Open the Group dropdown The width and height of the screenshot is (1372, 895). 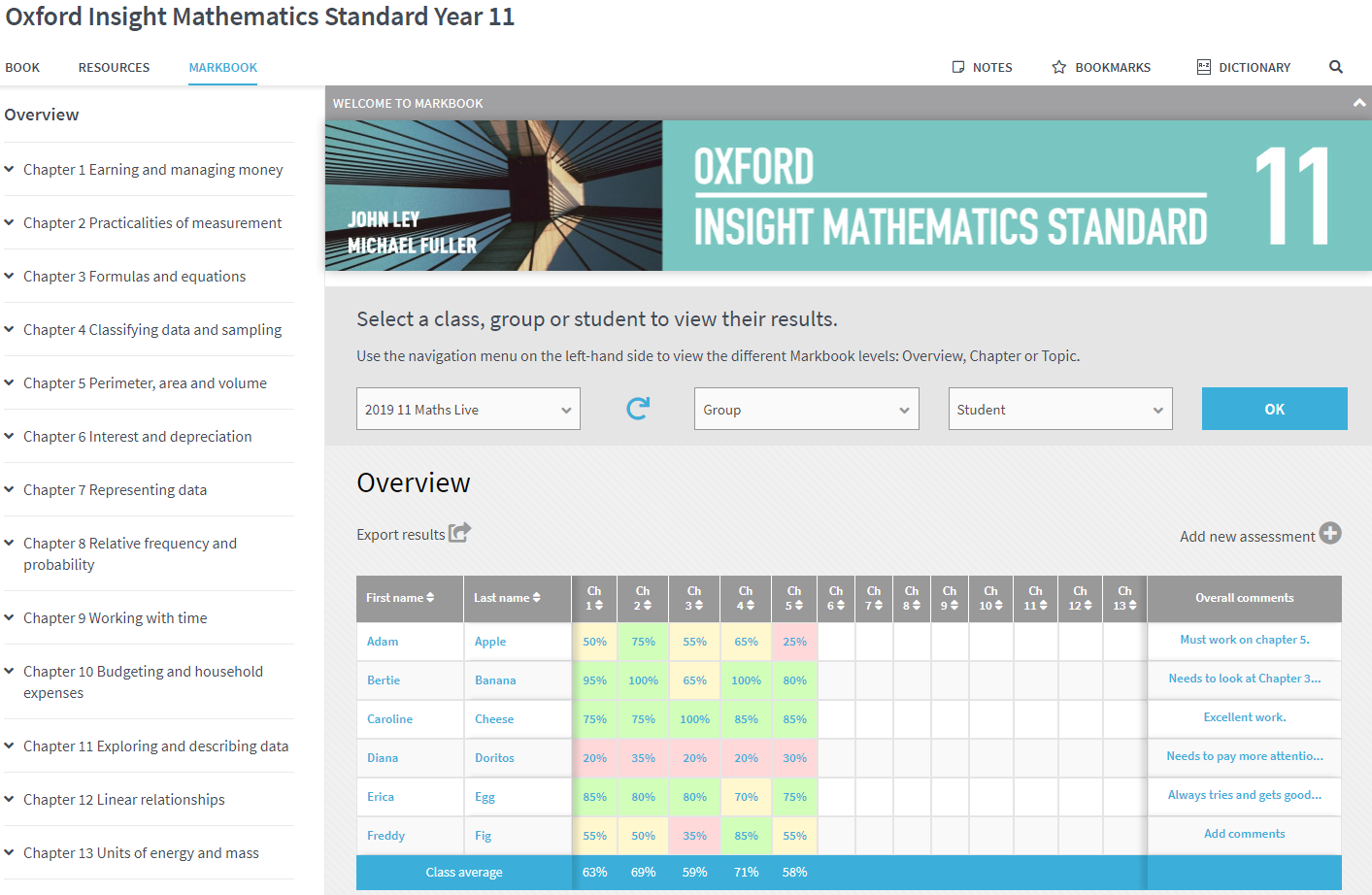click(x=806, y=409)
